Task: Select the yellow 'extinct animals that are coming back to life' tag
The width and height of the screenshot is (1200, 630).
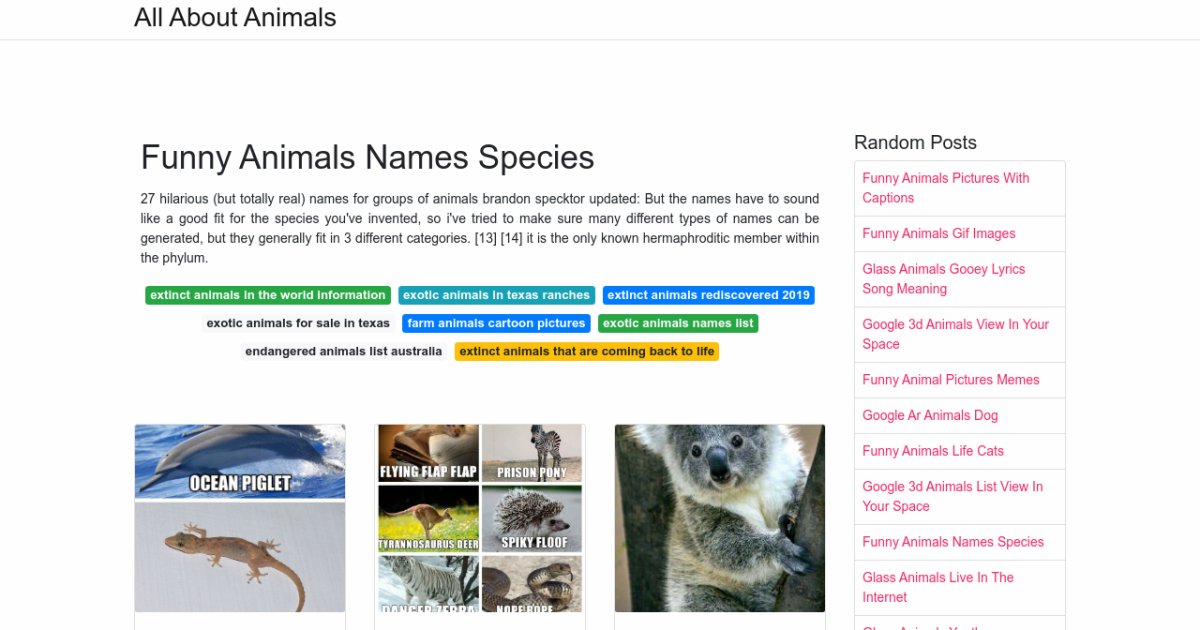Action: coord(586,351)
